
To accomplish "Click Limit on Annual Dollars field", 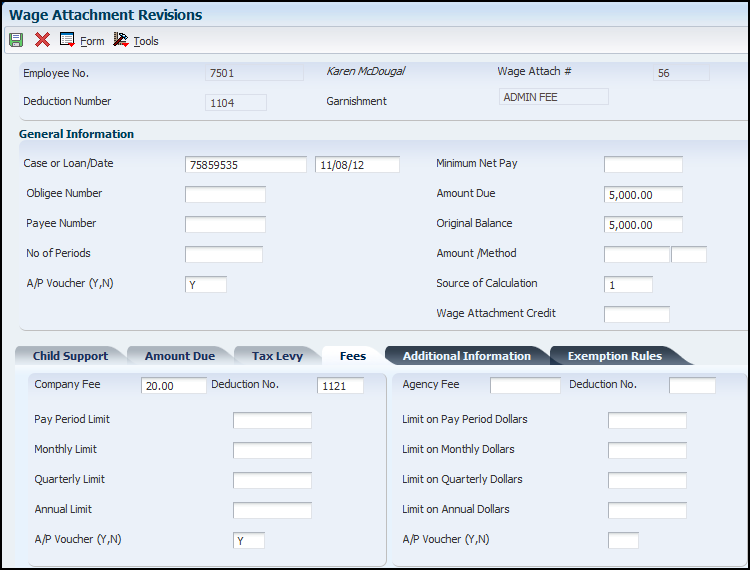I will click(x=647, y=510).
